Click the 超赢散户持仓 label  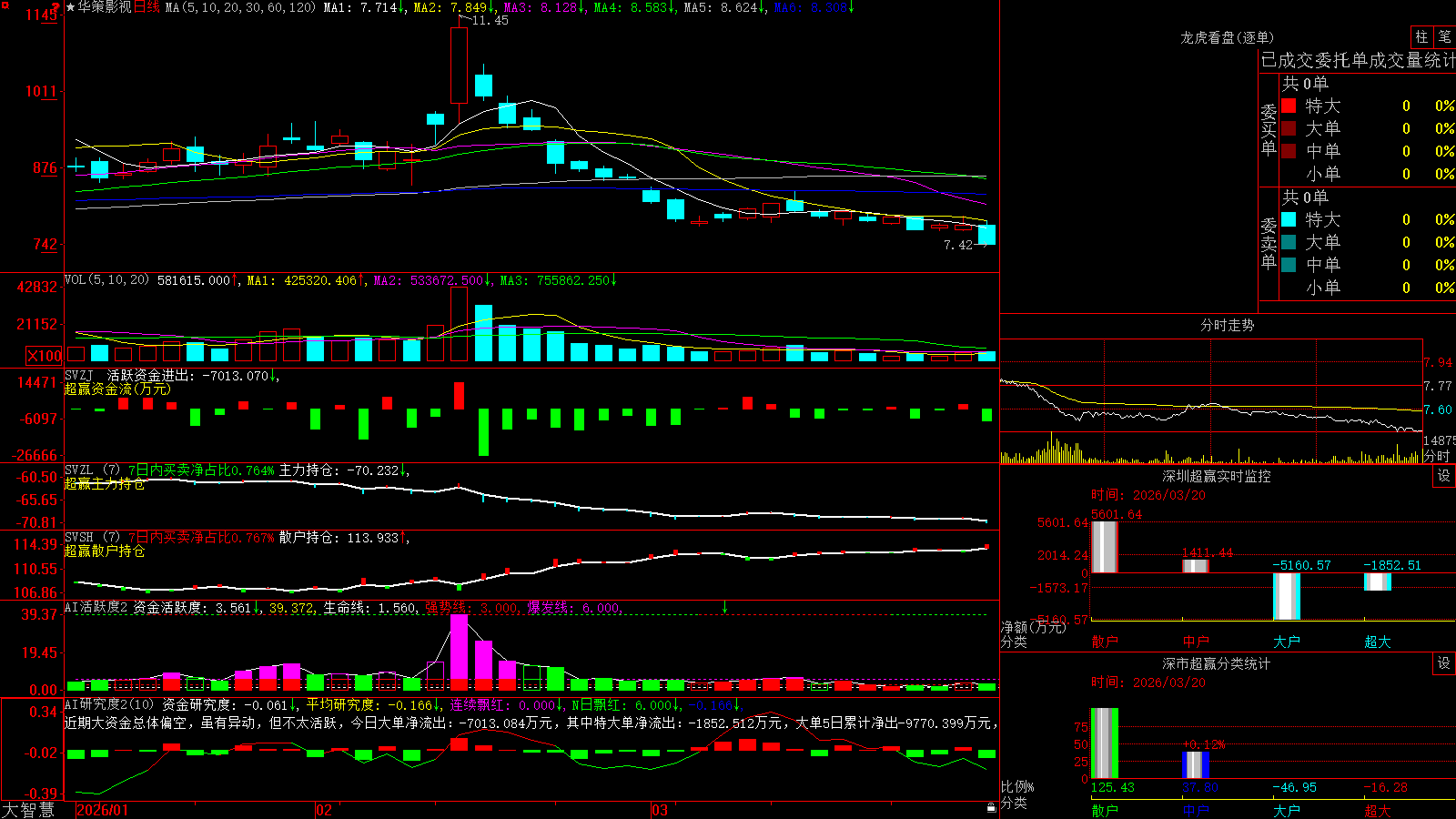pyautogui.click(x=105, y=551)
